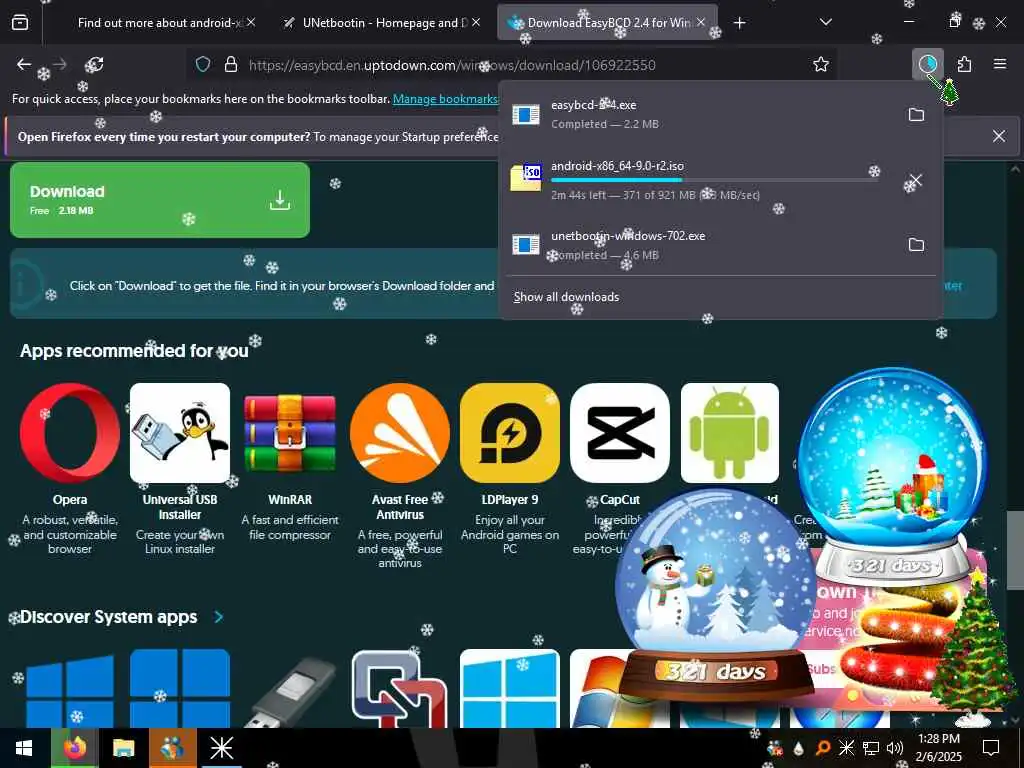Open the unetbootin-windows-702.exe download entry
1024x768 pixels.
(x=704, y=245)
